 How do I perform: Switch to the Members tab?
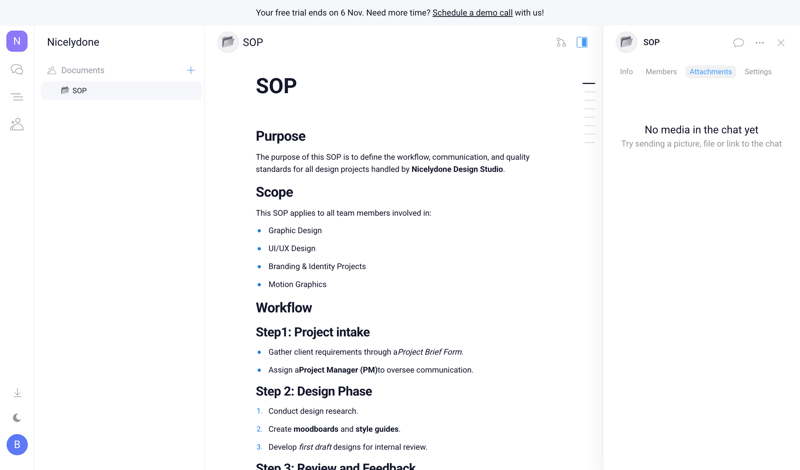[661, 72]
